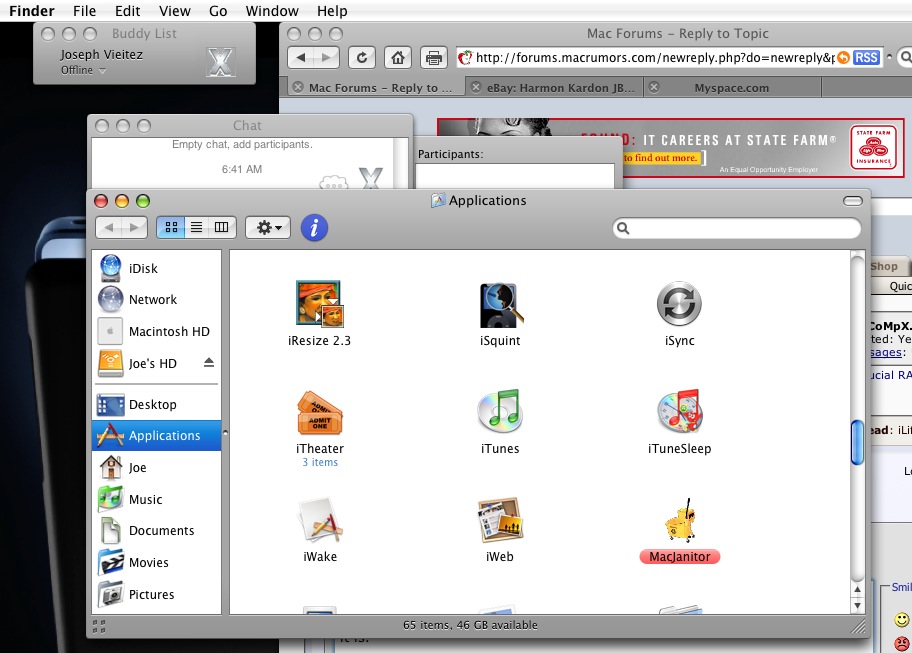Open the Go menu
This screenshot has height=653, width=912.
[218, 10]
